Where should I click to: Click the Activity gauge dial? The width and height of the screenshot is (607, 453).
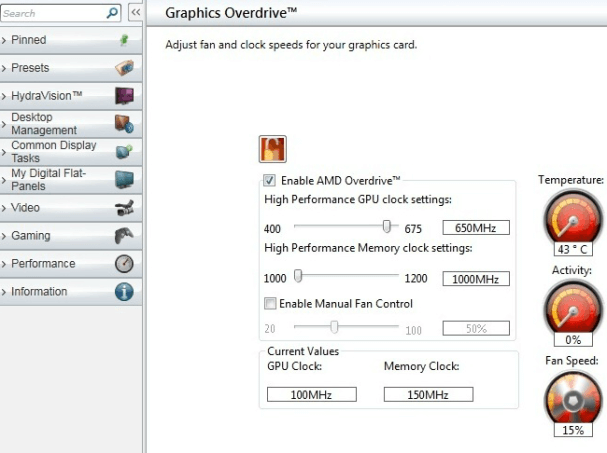click(x=573, y=307)
